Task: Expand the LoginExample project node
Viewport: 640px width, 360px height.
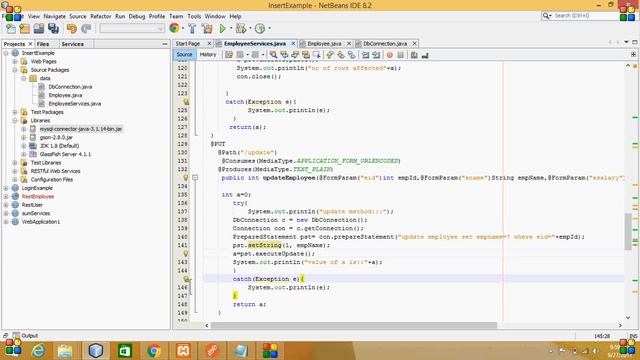Action: [6, 188]
